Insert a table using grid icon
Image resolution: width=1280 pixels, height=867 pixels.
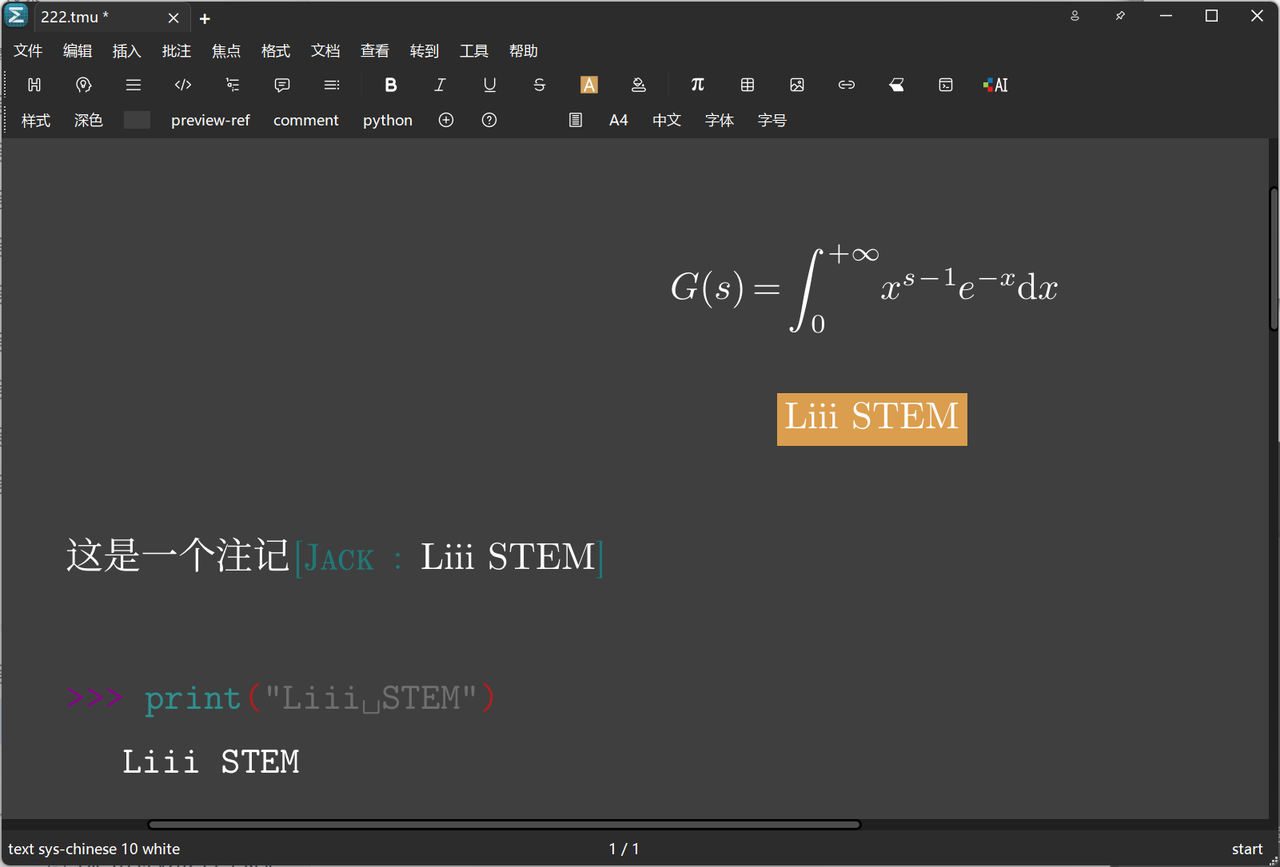(x=747, y=85)
